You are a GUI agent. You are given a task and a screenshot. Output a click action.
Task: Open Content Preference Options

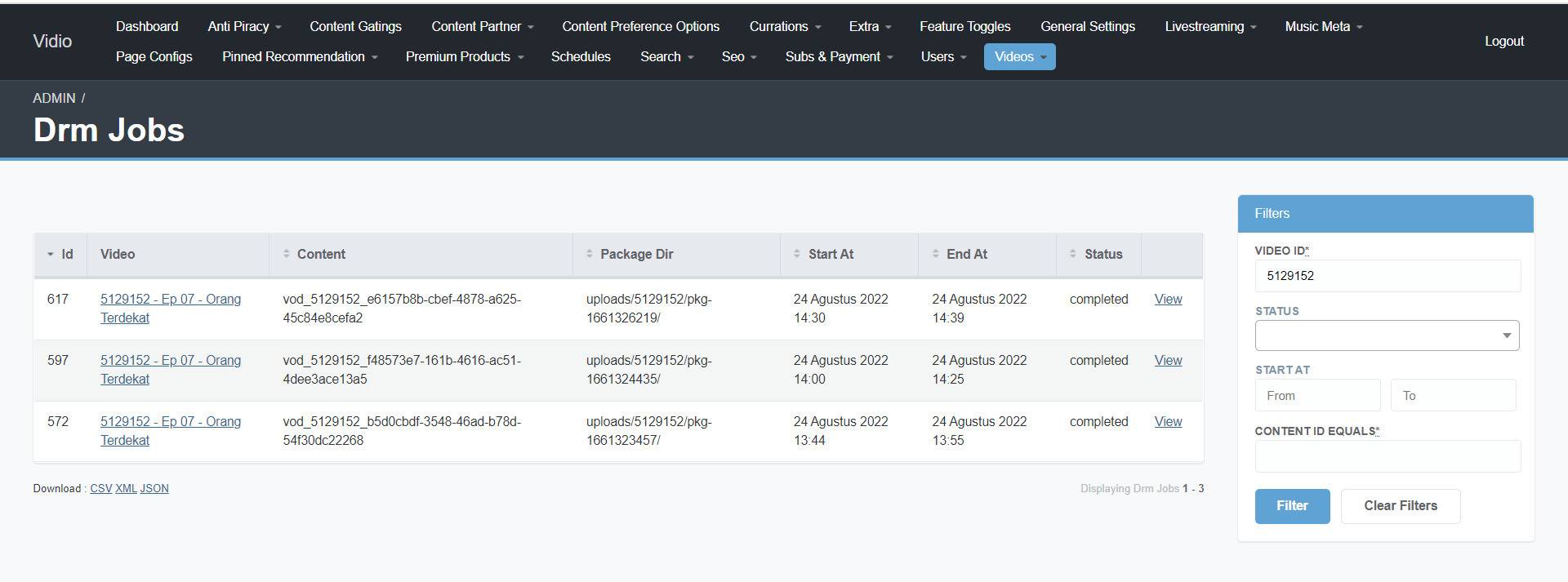click(x=640, y=26)
